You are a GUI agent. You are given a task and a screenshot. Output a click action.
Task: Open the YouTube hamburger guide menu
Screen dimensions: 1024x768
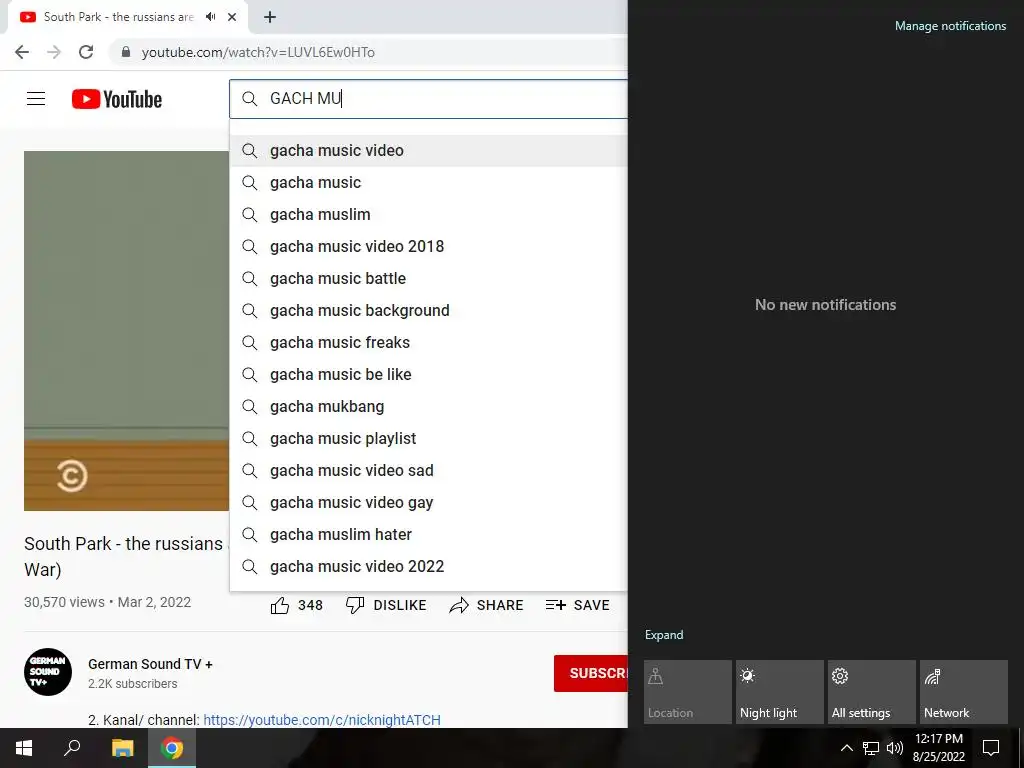click(36, 99)
